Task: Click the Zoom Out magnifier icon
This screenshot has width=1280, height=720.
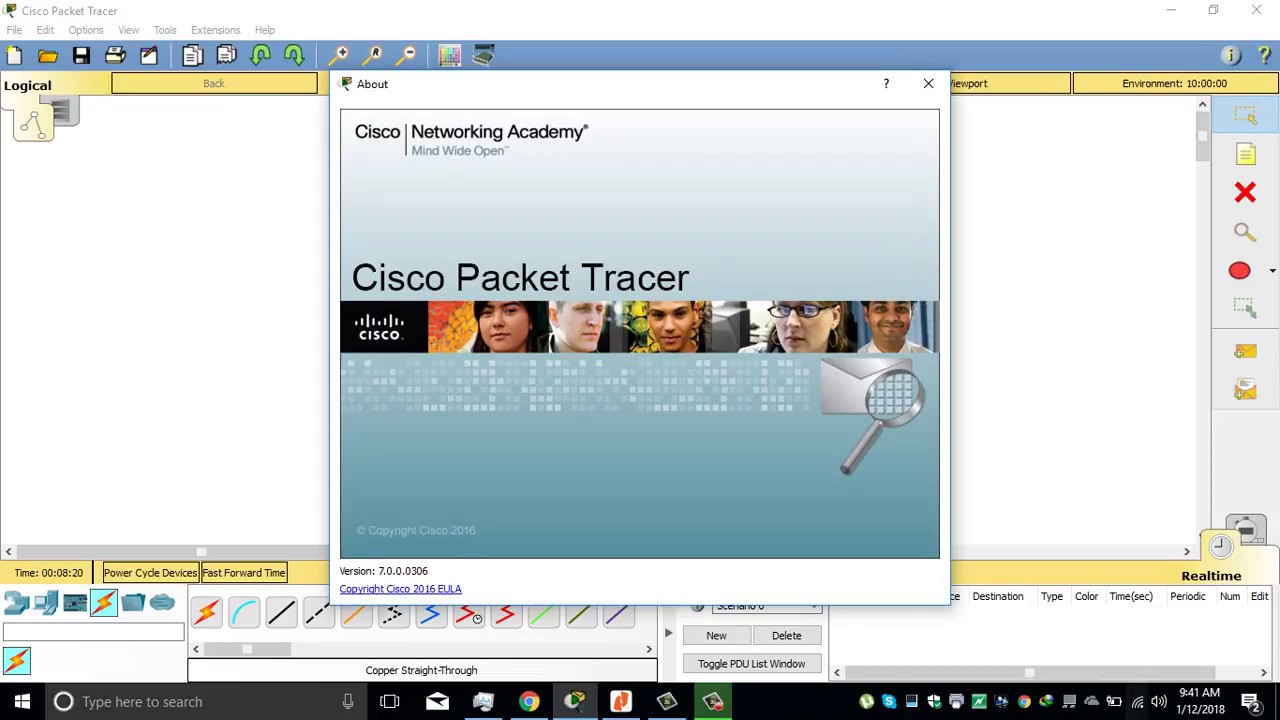Action: coord(407,56)
